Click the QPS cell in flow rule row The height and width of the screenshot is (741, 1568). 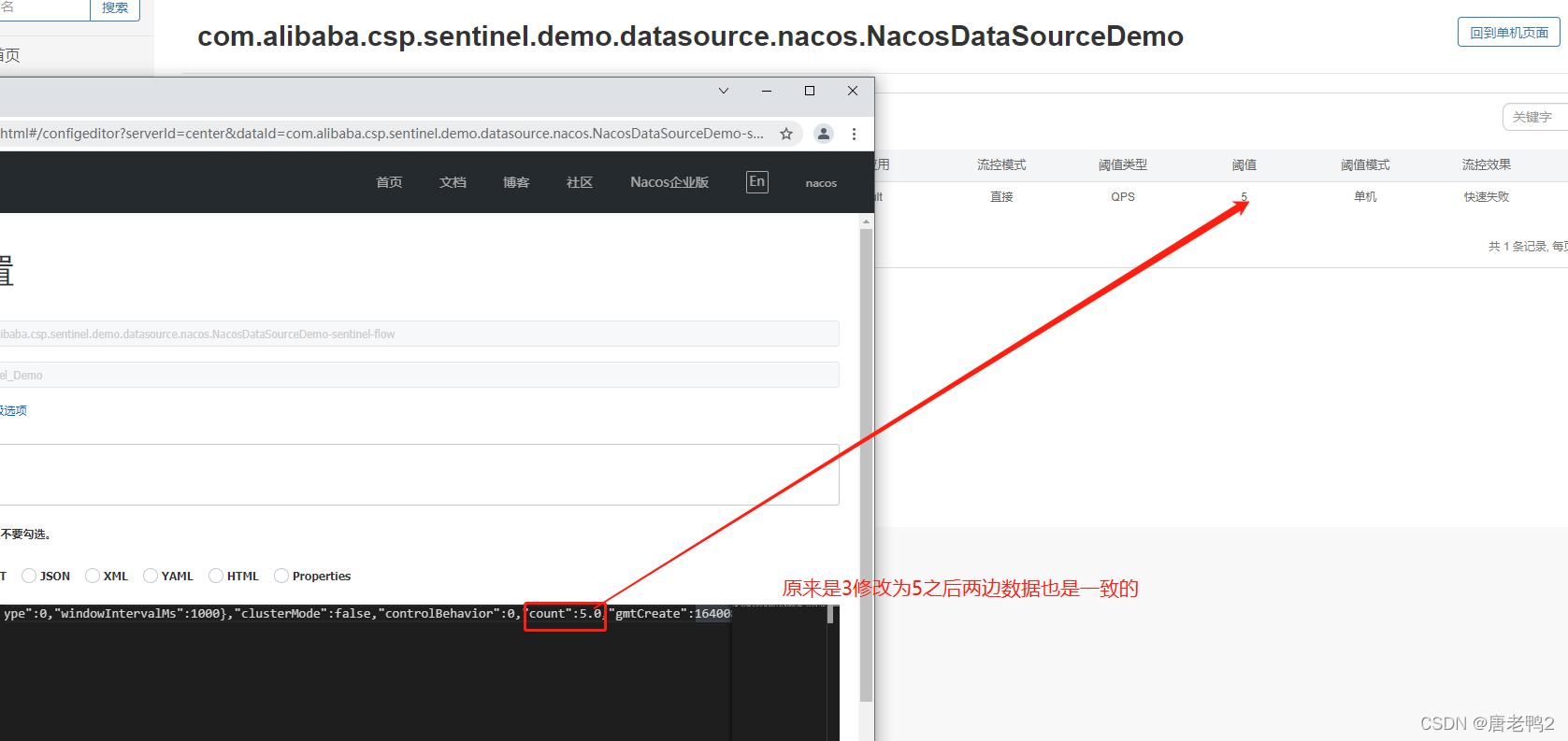(1123, 196)
